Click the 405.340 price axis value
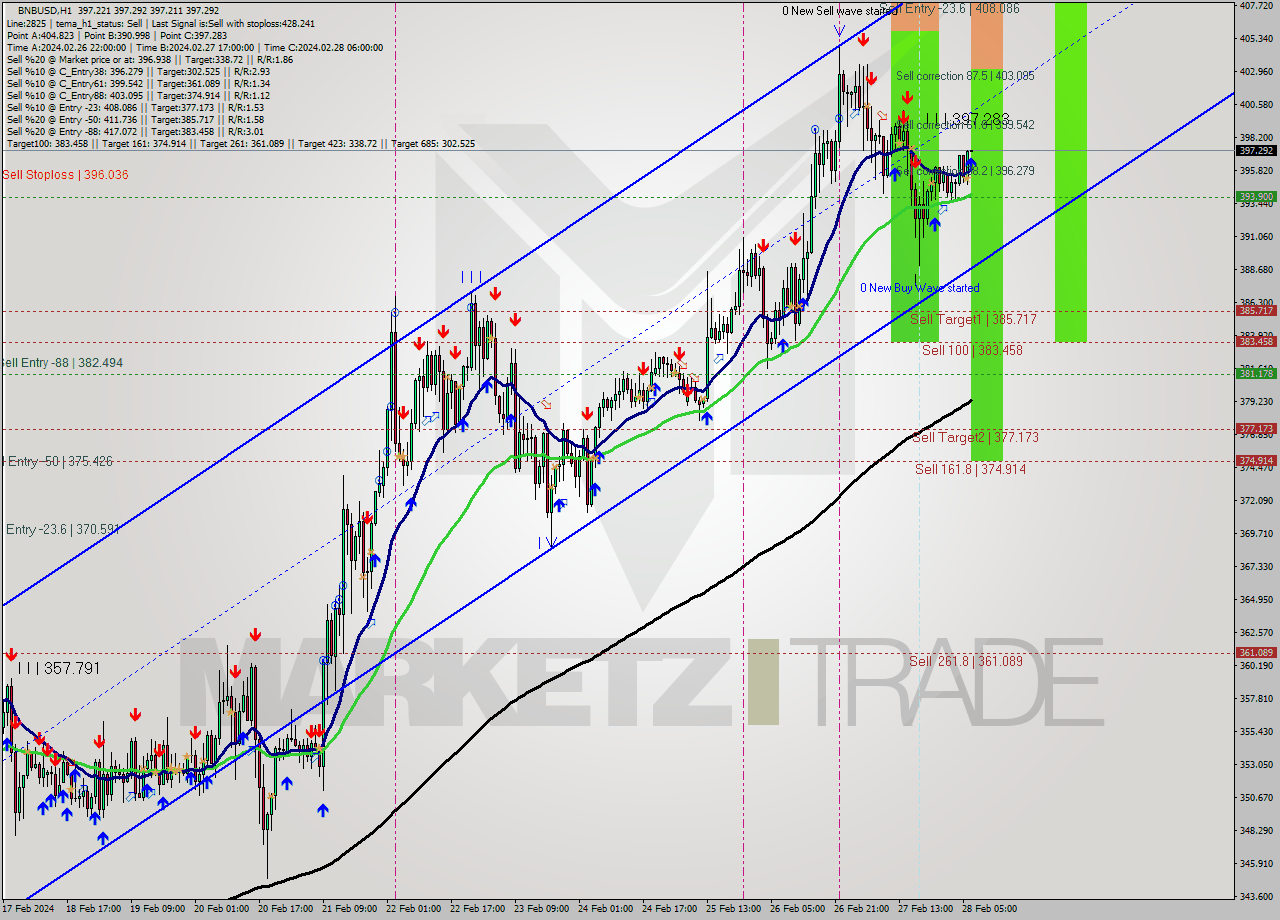 tap(1256, 39)
